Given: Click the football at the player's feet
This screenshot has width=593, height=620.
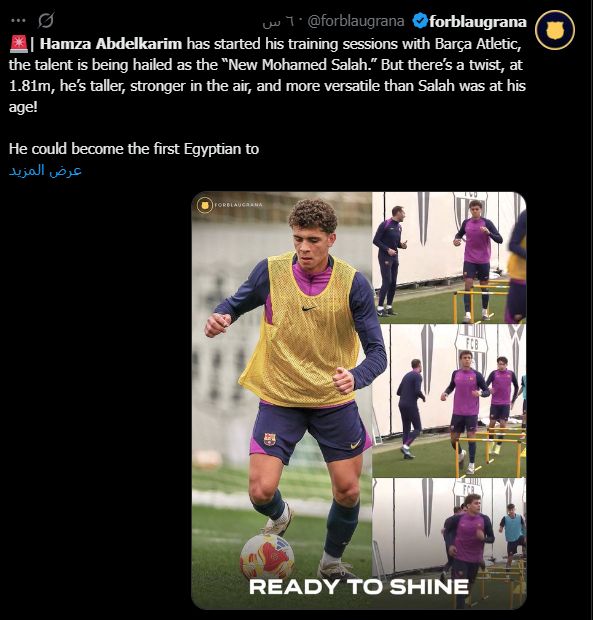Looking at the screenshot, I should point(267,556).
